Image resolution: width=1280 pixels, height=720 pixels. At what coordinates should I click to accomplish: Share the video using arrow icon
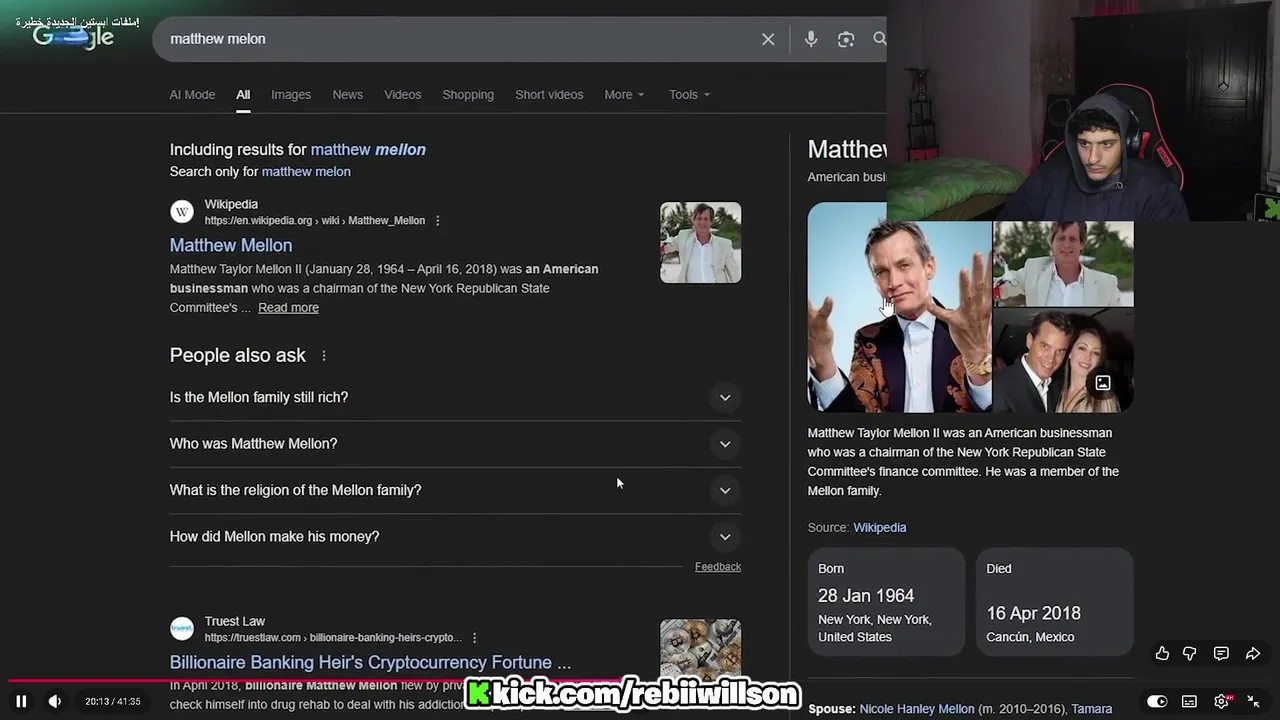click(x=1253, y=653)
